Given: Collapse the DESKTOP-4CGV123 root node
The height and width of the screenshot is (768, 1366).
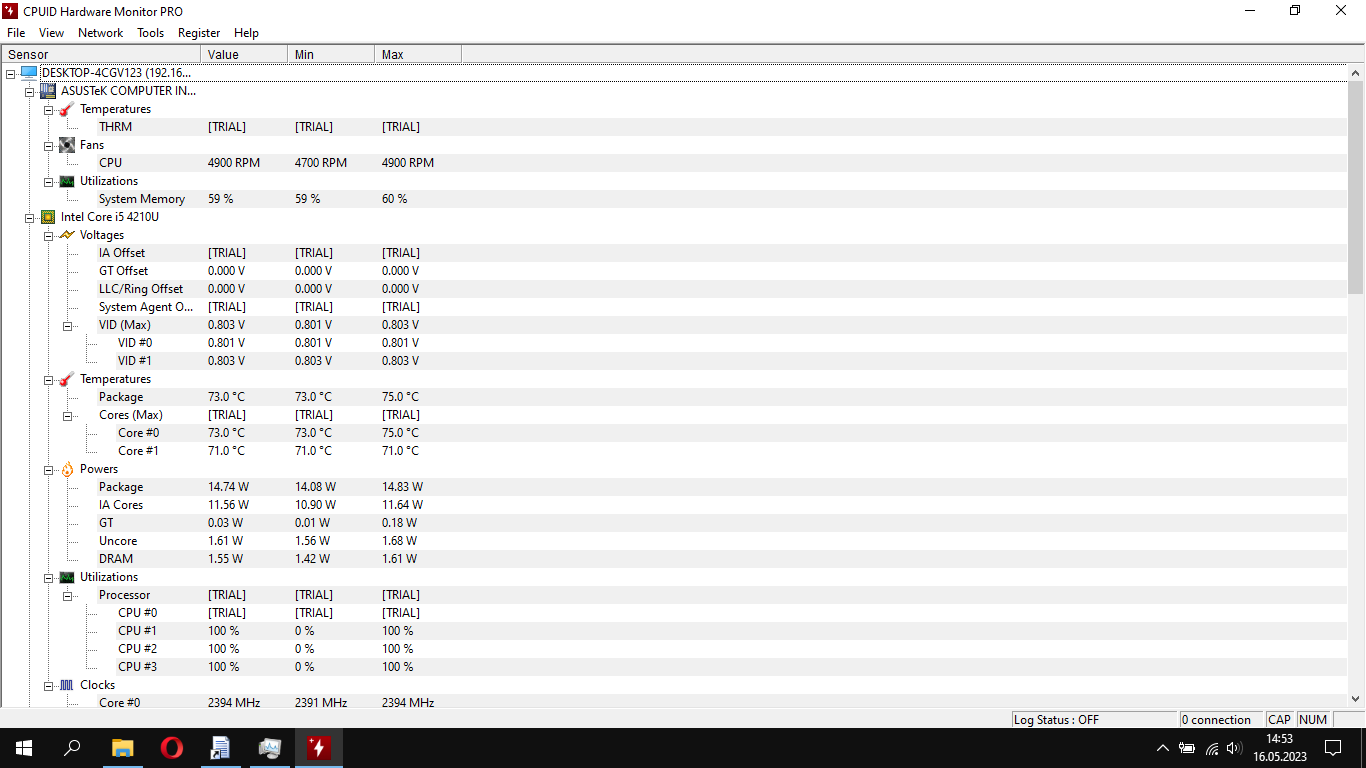Looking at the screenshot, I should click(x=10, y=73).
